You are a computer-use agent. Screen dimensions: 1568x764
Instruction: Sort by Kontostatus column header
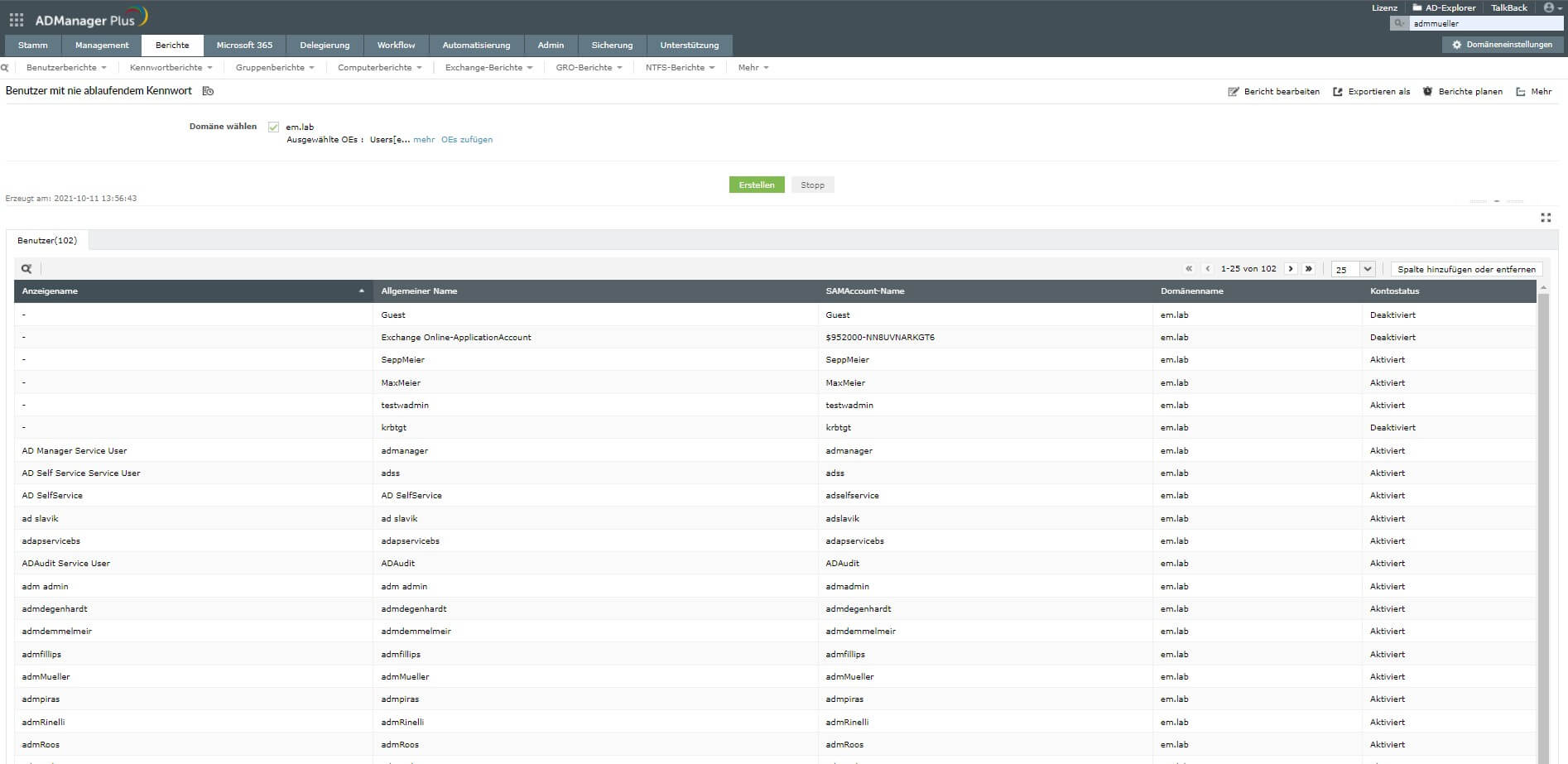[1395, 291]
